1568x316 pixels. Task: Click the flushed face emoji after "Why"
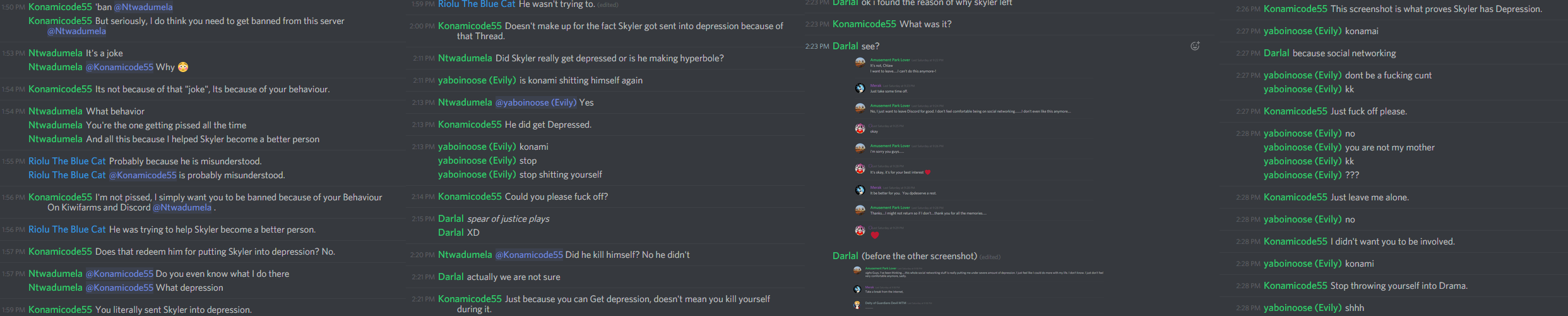[183, 67]
